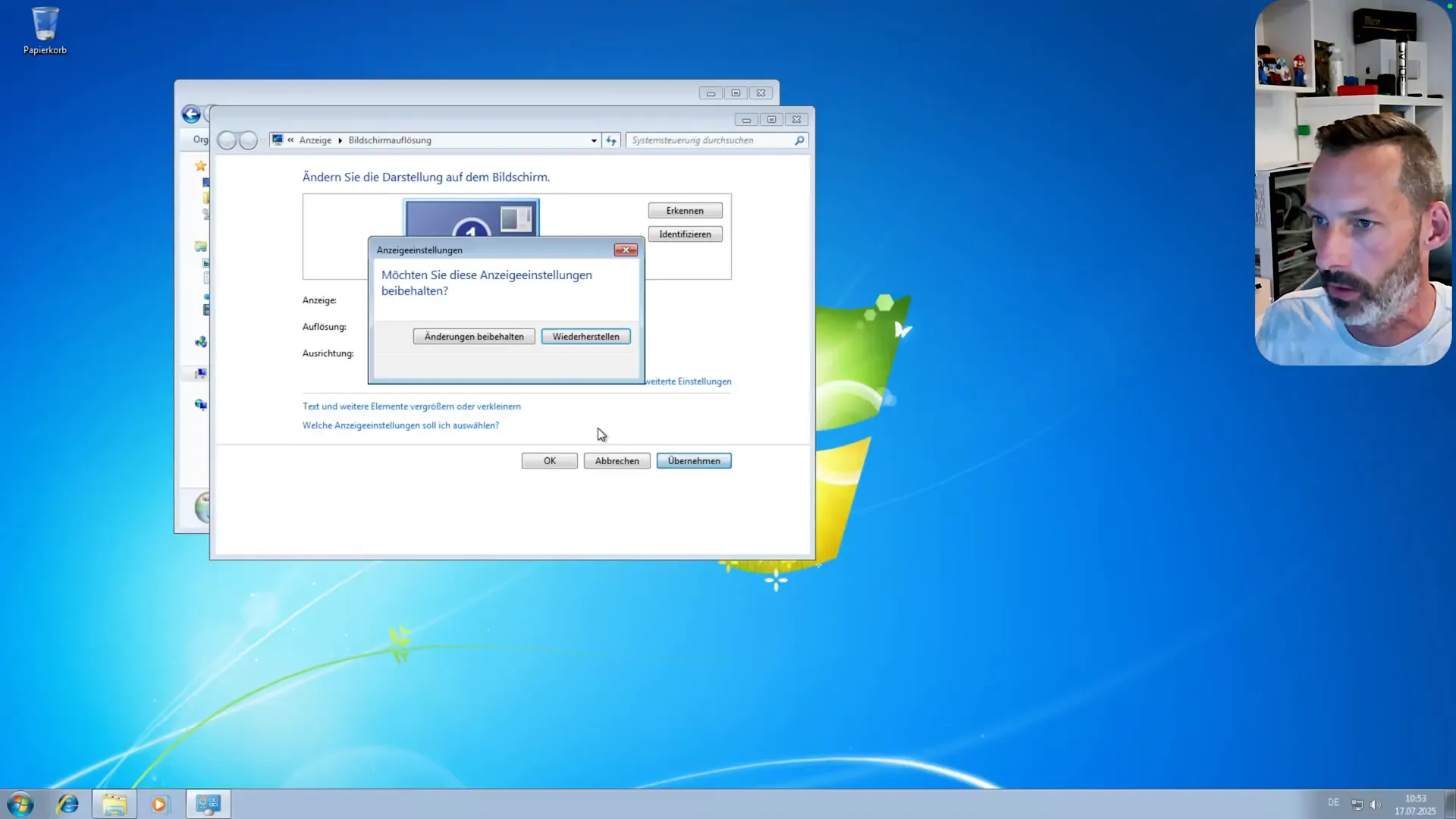Launch Windows Media Player from the taskbar
Image resolution: width=1456 pixels, height=819 pixels.
click(159, 804)
